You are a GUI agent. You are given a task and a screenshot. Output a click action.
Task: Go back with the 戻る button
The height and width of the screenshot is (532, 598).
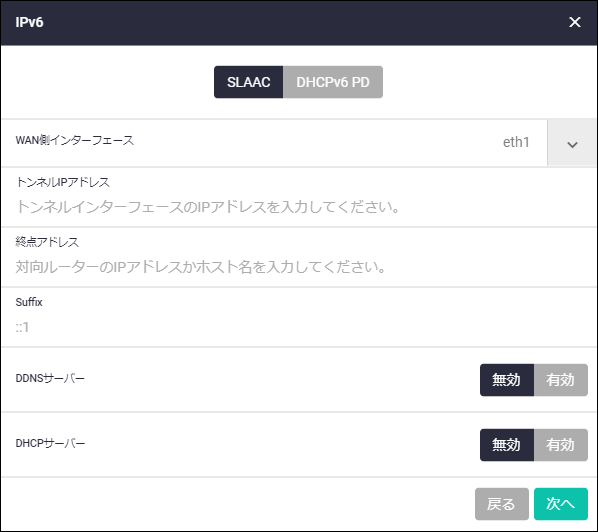pyautogui.click(x=502, y=504)
